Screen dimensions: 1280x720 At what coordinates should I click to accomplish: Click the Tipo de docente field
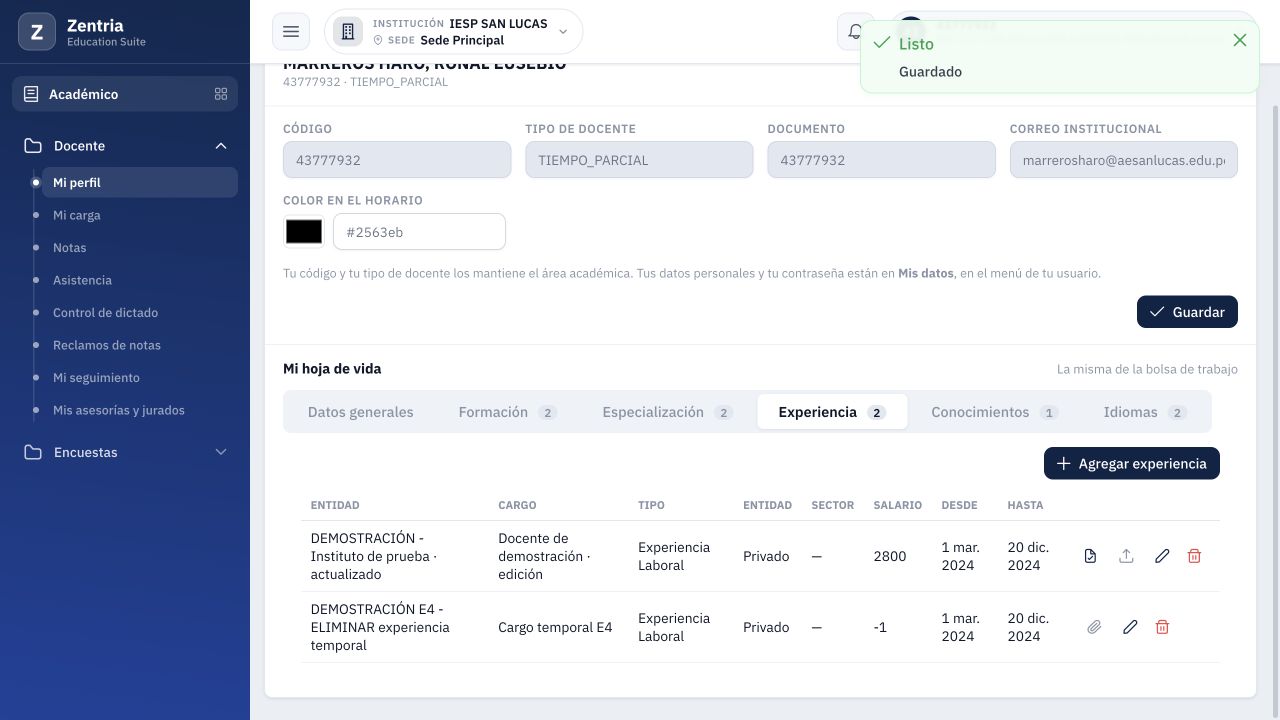click(x=639, y=160)
